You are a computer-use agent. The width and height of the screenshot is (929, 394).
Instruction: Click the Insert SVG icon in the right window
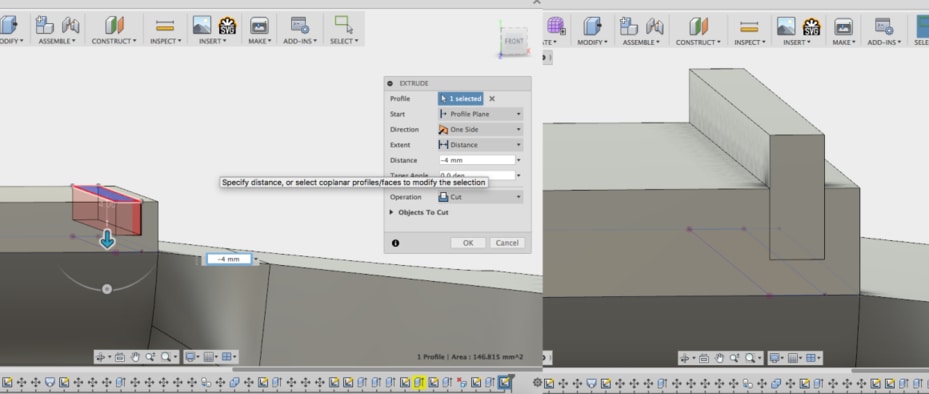812,26
